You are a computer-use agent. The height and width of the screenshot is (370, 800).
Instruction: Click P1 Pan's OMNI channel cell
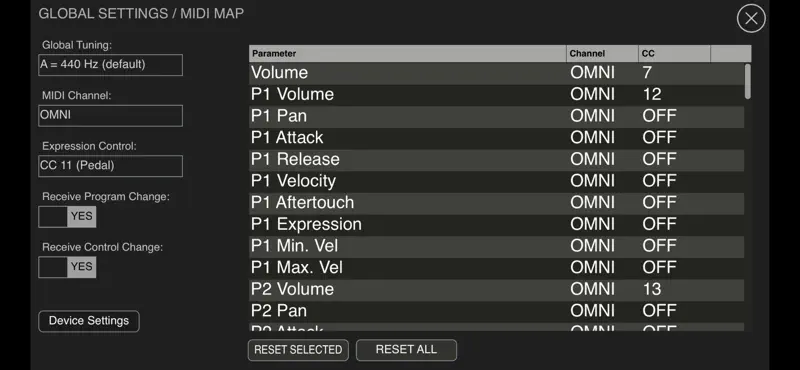pyautogui.click(x=592, y=116)
